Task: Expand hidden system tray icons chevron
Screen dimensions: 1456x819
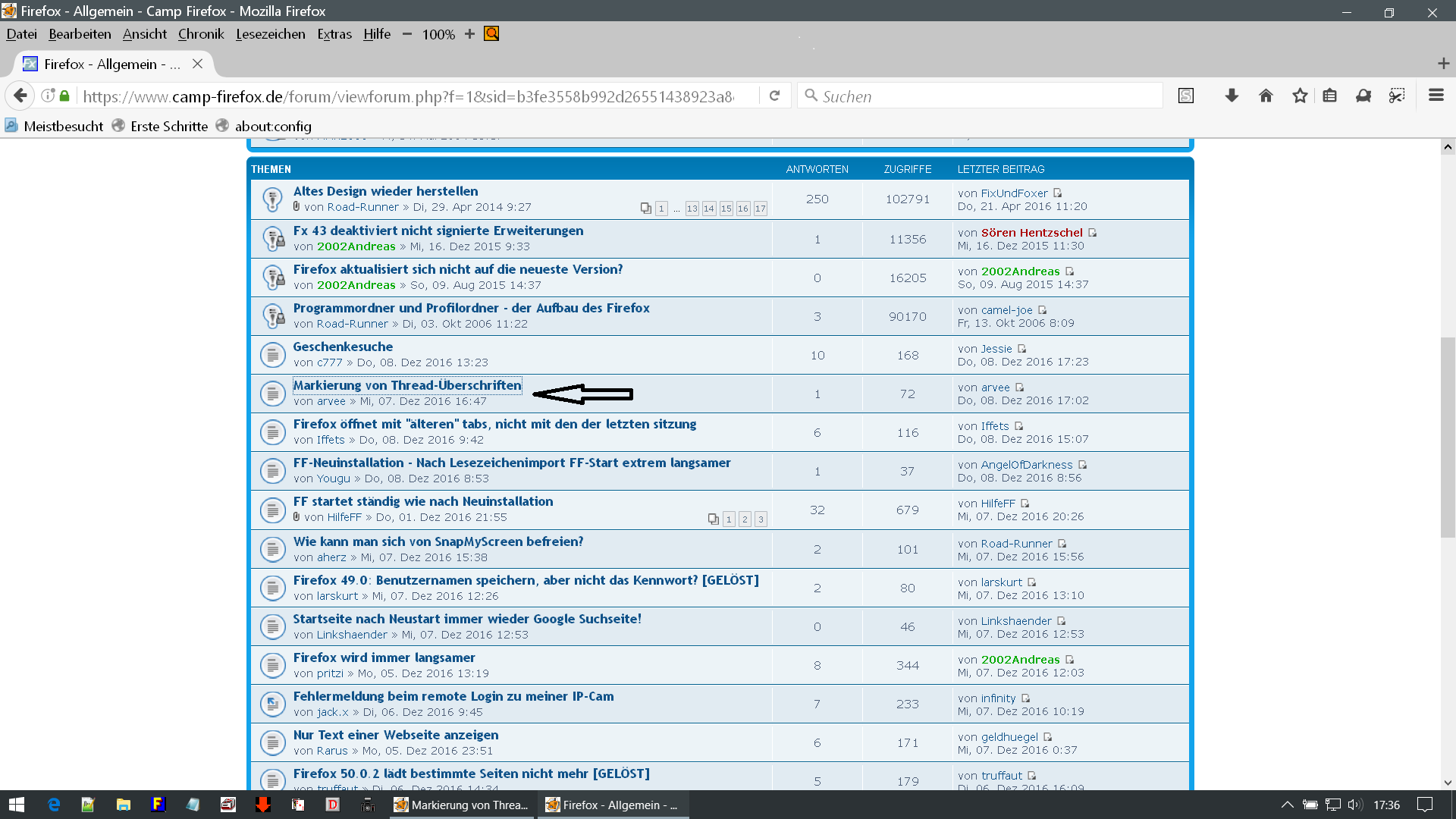Action: coord(1287,805)
